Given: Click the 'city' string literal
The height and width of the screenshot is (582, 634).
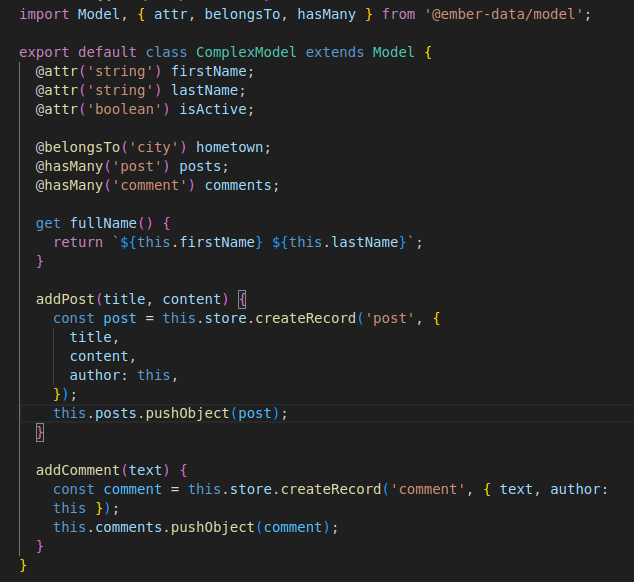Looking at the screenshot, I should point(154,147).
